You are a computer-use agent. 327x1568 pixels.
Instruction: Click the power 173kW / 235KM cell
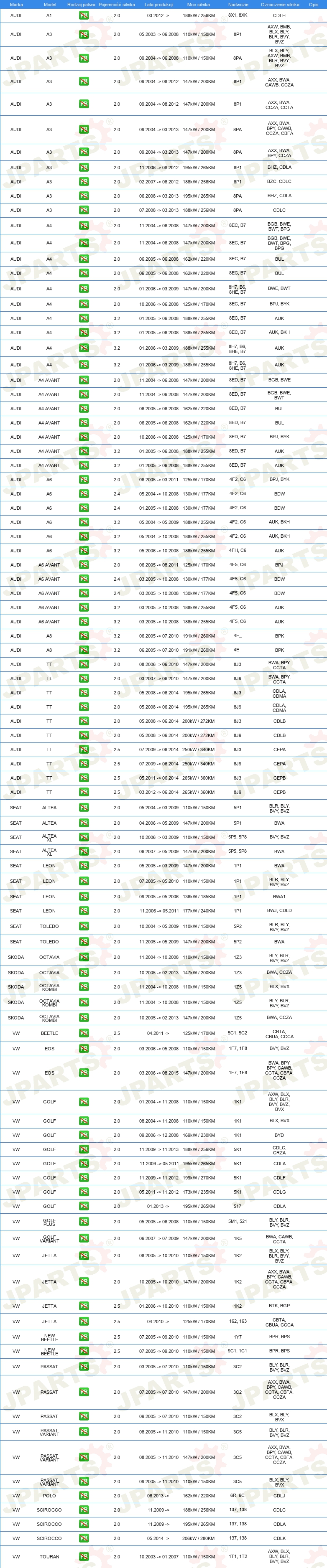199,1192
